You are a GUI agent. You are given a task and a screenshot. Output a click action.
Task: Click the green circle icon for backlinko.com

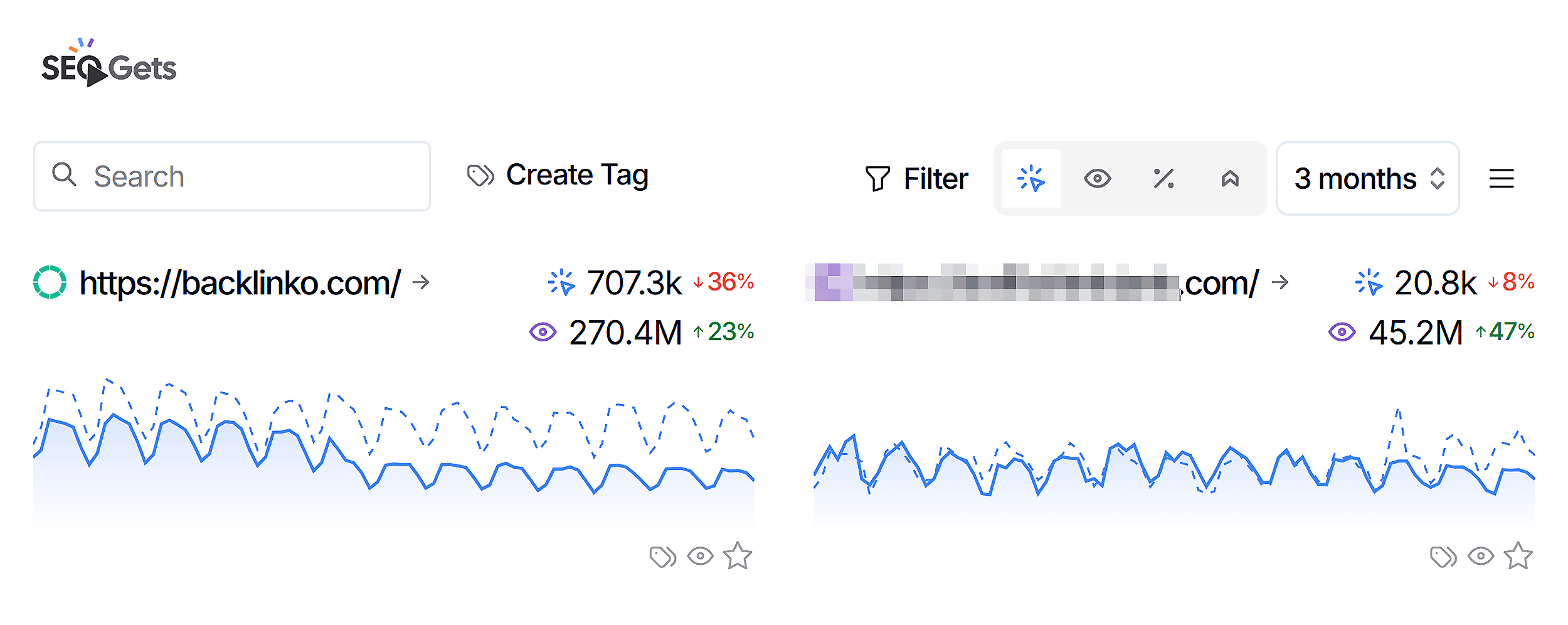pos(50,282)
